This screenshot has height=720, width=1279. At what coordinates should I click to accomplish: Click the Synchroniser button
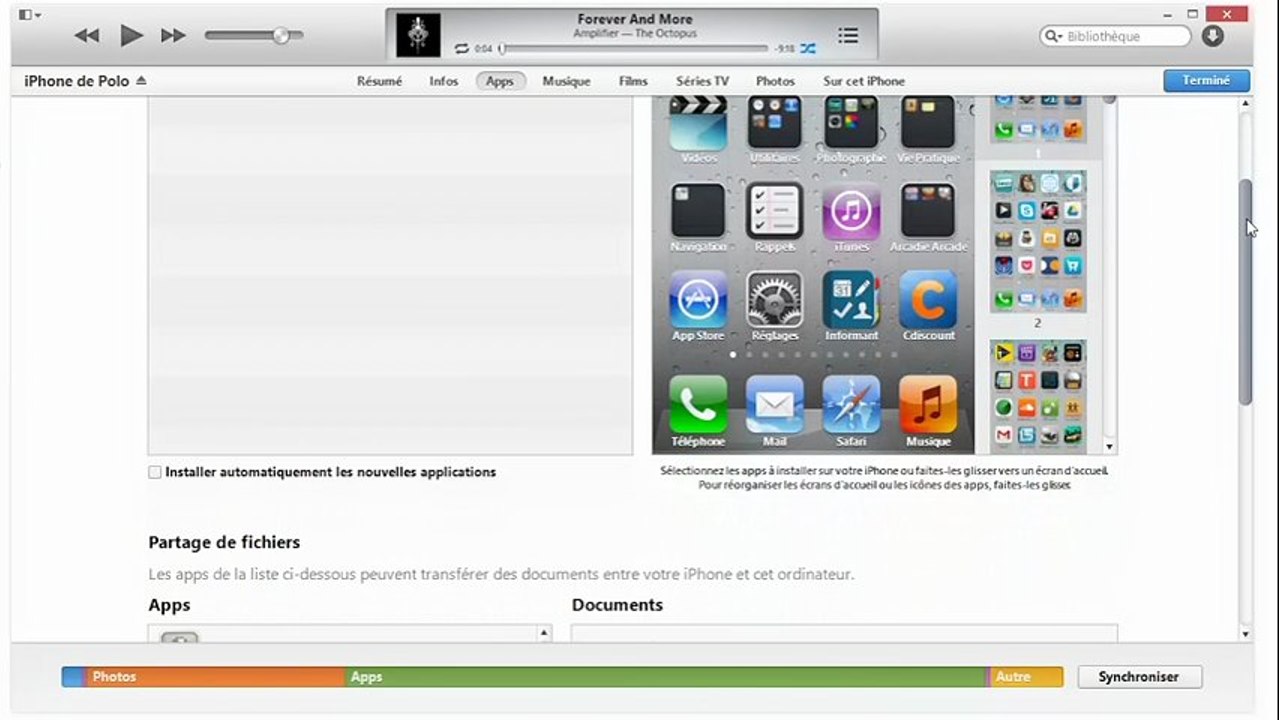(1139, 677)
